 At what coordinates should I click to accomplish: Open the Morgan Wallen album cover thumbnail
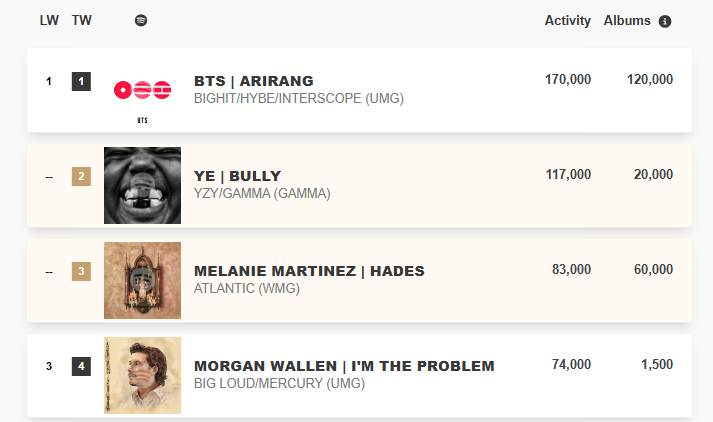tap(142, 375)
